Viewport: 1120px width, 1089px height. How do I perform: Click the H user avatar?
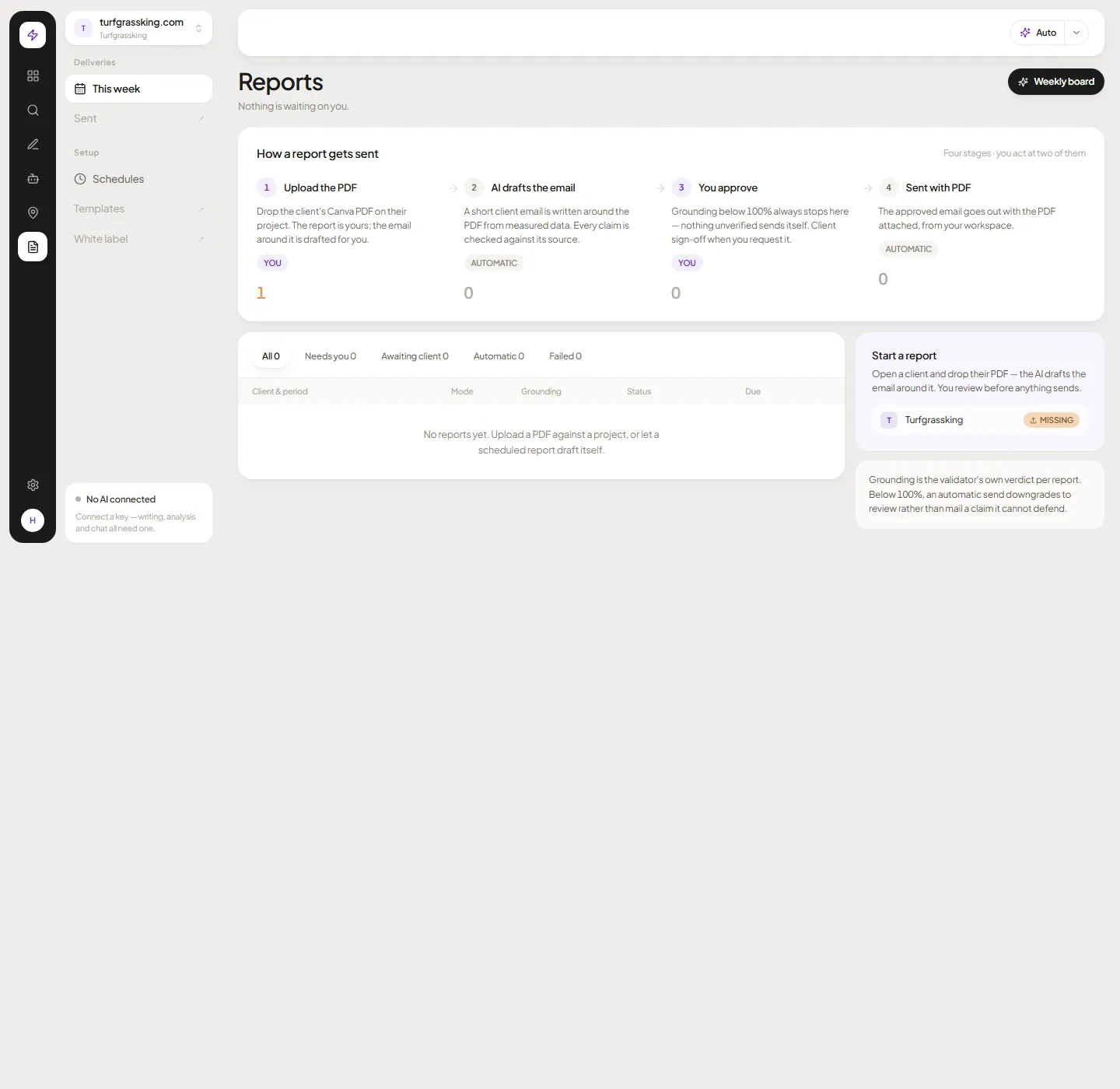(x=33, y=520)
